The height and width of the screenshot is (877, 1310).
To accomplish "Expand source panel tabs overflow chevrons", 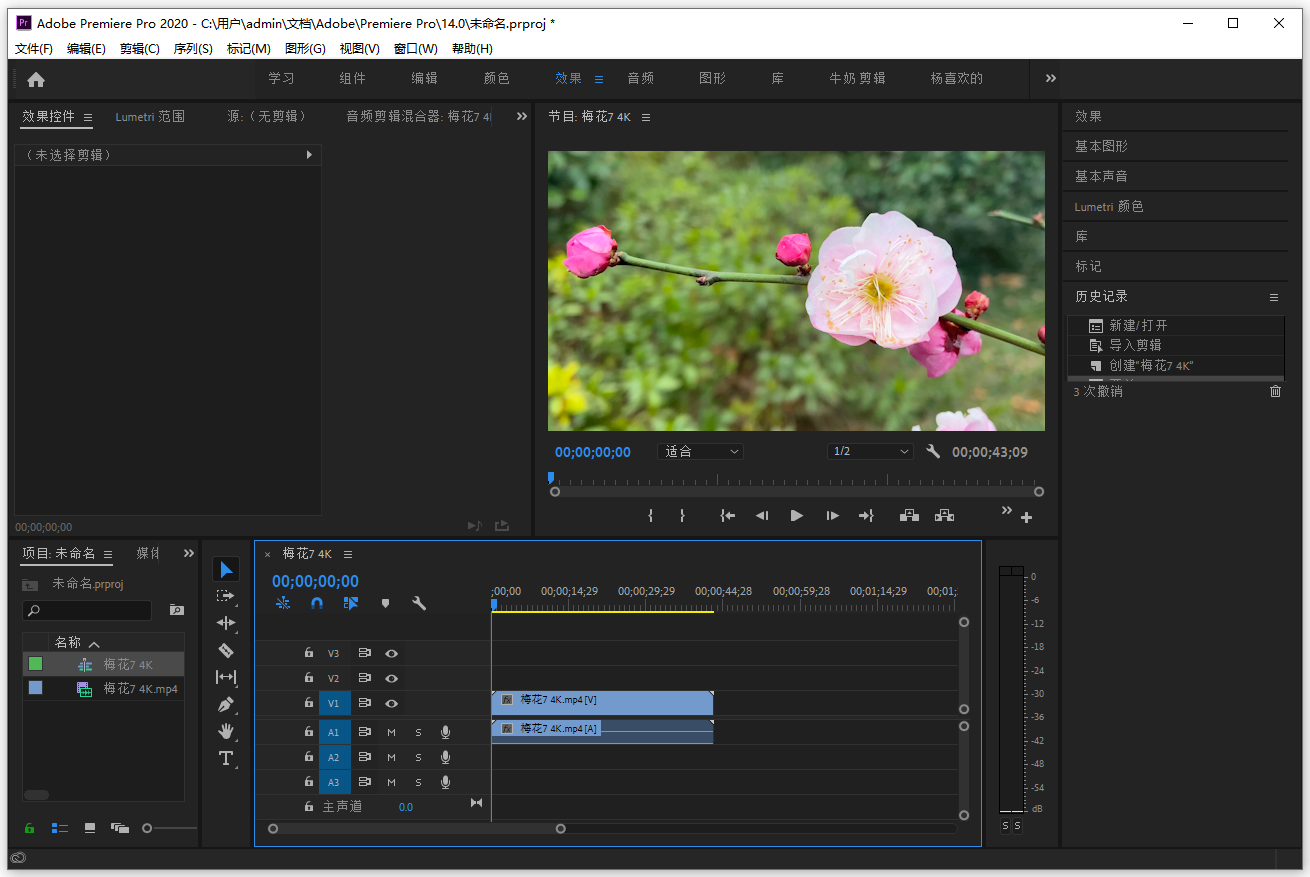I will [521, 116].
